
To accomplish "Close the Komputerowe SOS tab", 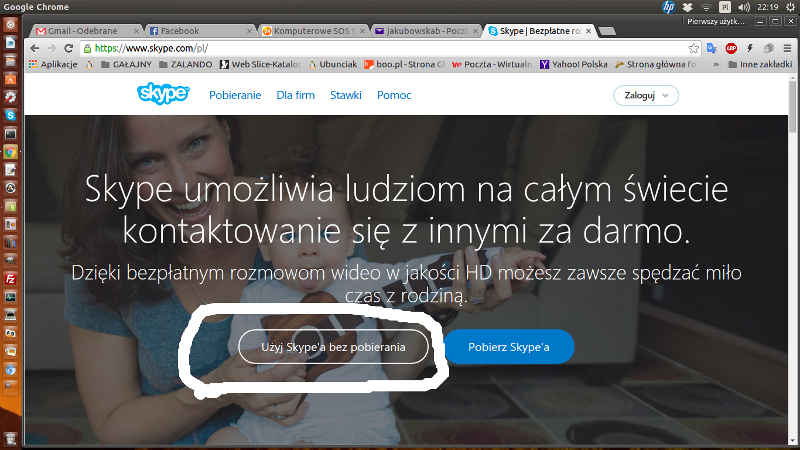I will 362,31.
